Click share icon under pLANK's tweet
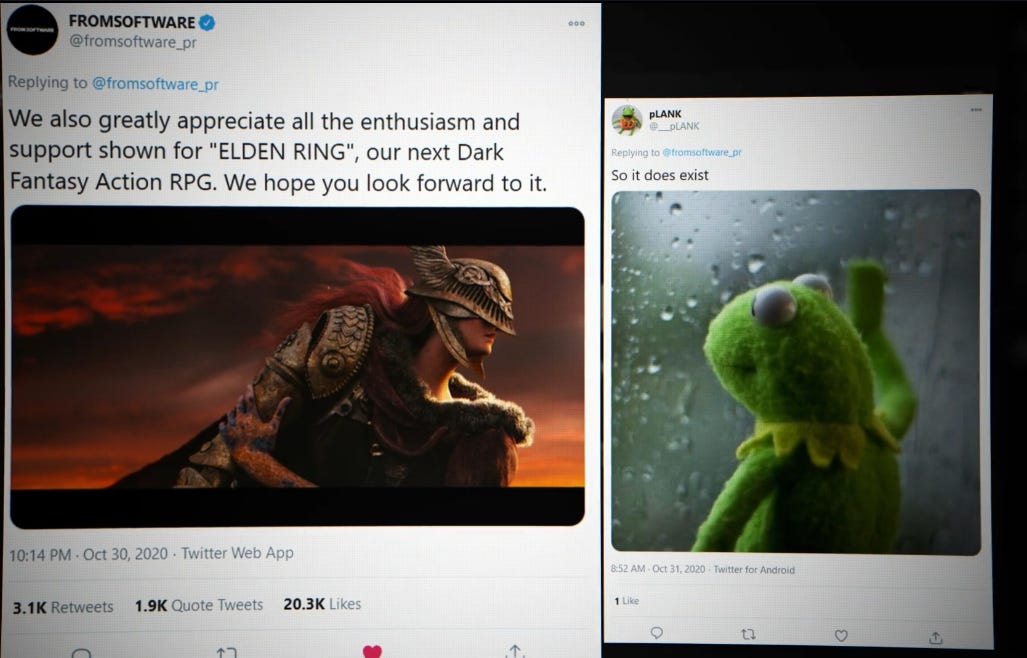This screenshot has width=1027, height=658. tap(935, 636)
